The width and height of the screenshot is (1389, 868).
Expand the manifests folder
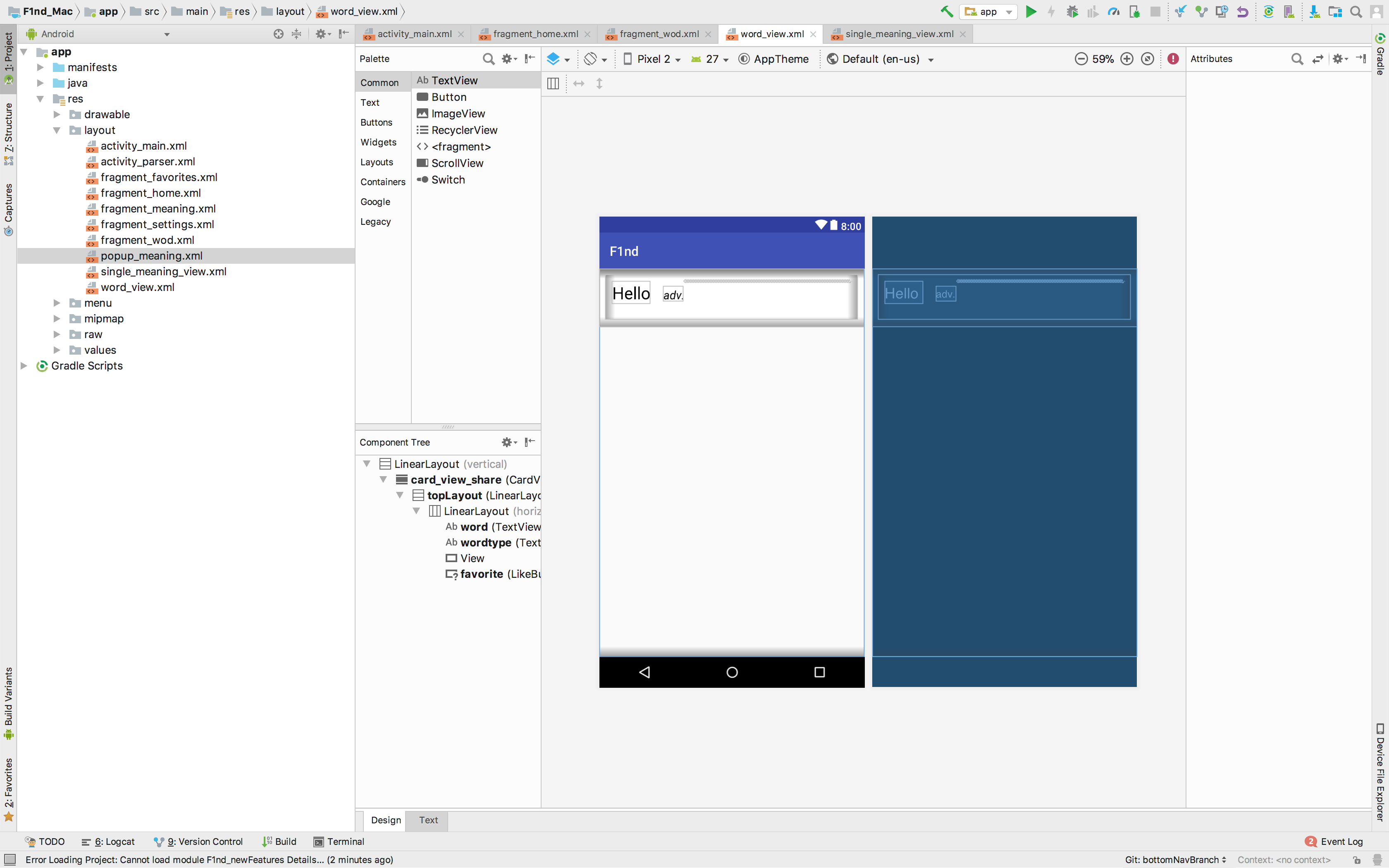(x=40, y=67)
